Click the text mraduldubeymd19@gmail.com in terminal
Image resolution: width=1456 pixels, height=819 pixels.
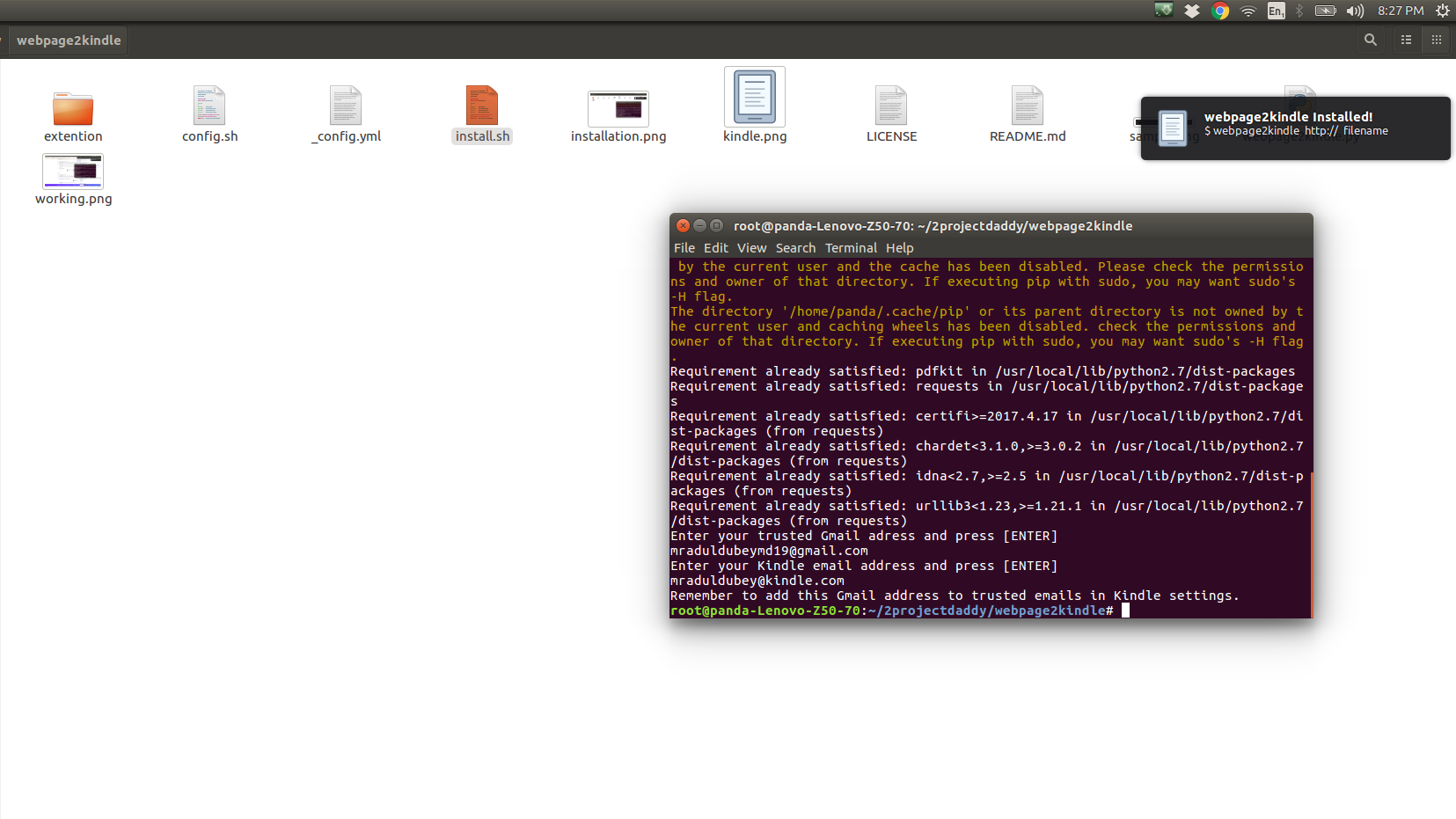click(769, 551)
